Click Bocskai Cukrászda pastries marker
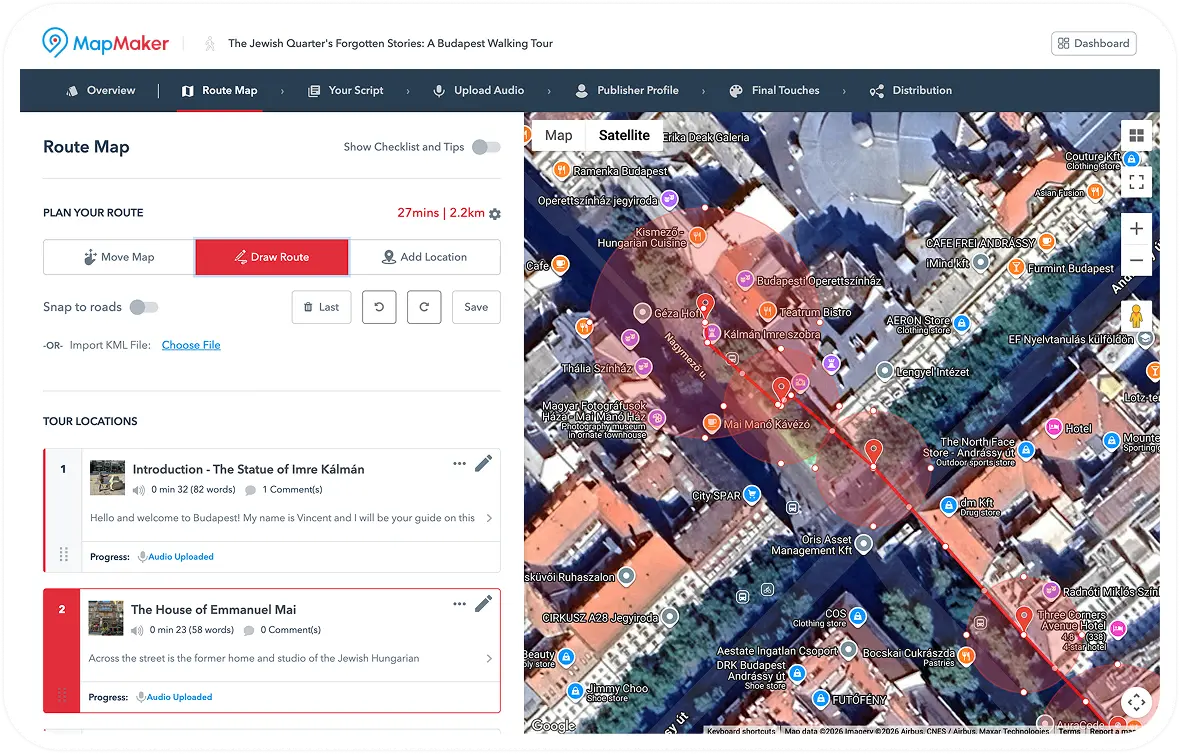 (x=966, y=655)
